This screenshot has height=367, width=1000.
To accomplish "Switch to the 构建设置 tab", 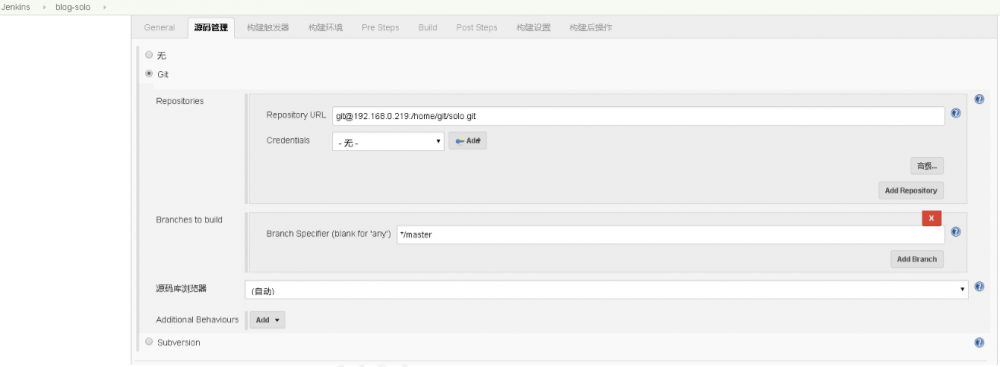I will [x=533, y=27].
